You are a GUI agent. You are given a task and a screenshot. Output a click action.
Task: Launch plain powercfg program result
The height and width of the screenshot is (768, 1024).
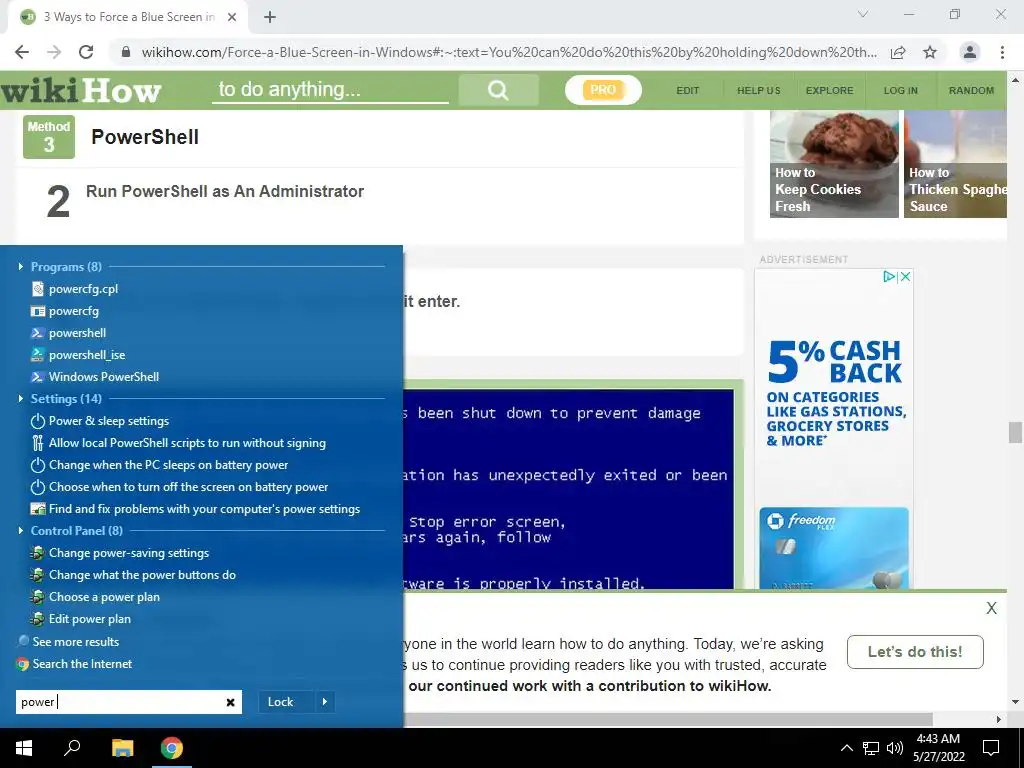65,311
